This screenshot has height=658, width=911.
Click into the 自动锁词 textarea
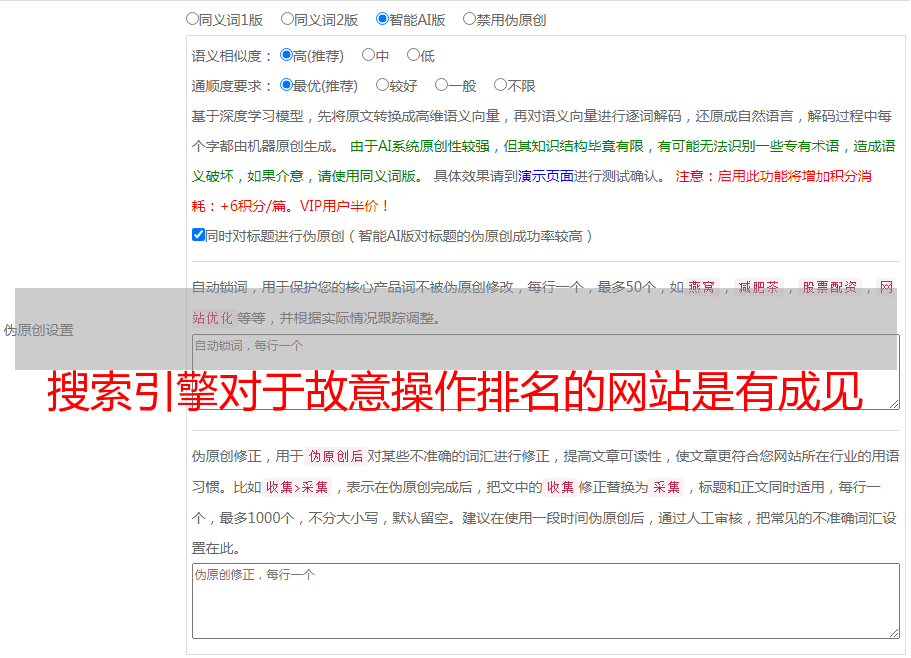[x=546, y=372]
